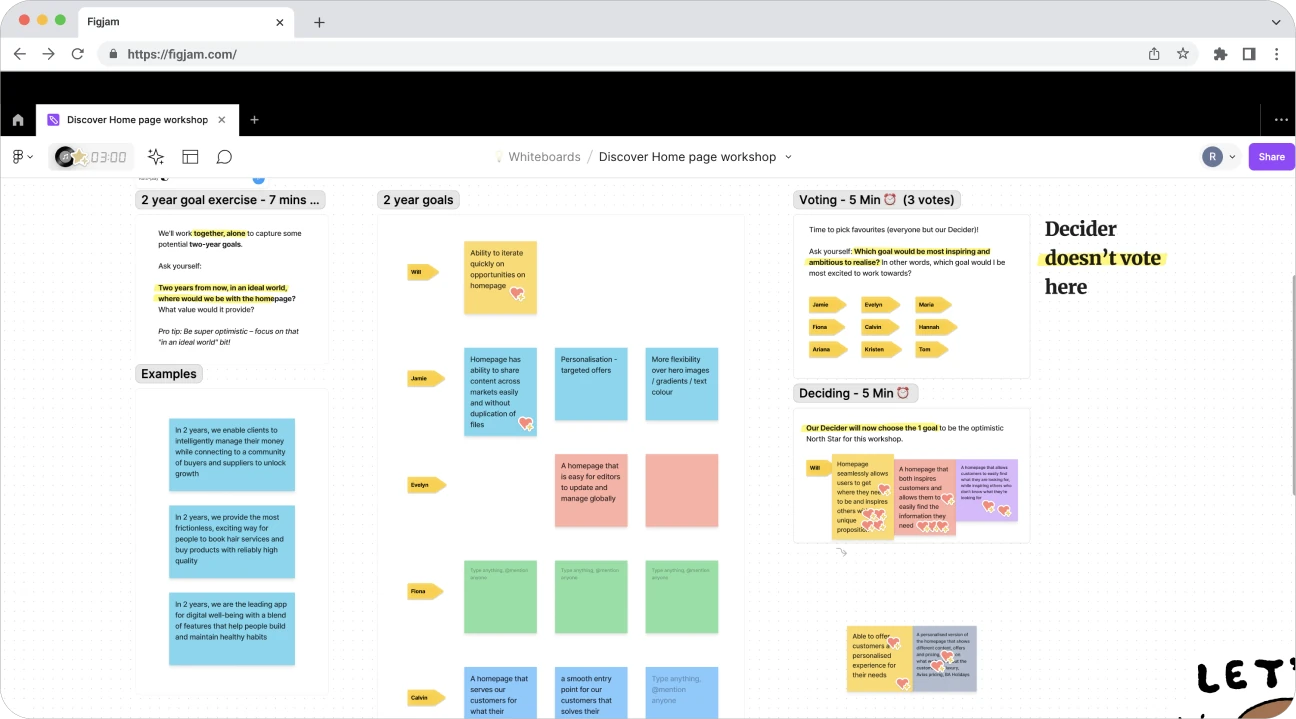Click the browser address bar
The width and height of the screenshot is (1296, 719).
pos(620,54)
